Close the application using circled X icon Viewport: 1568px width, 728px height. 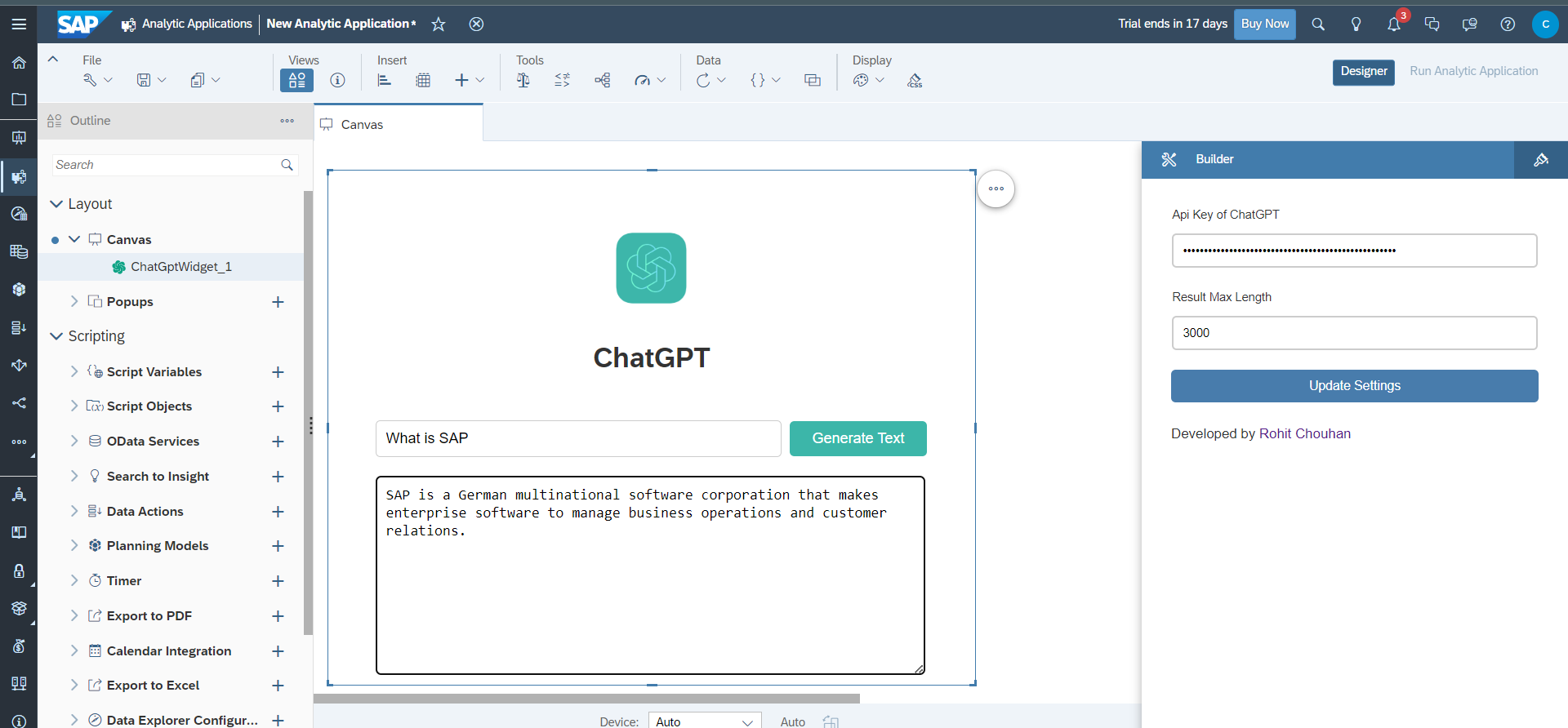point(476,24)
